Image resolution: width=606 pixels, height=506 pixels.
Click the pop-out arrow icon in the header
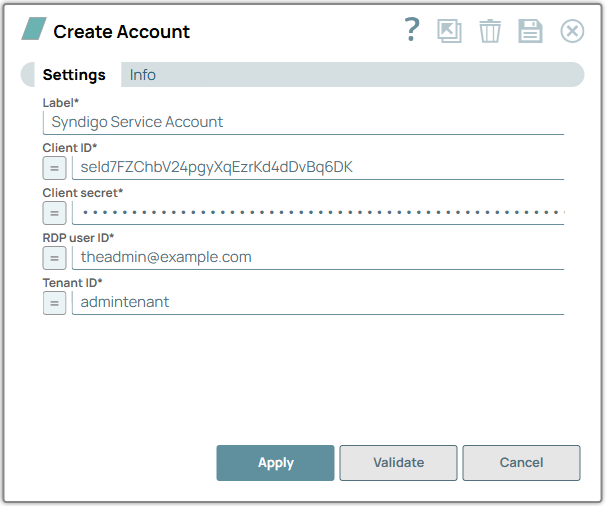click(x=450, y=31)
